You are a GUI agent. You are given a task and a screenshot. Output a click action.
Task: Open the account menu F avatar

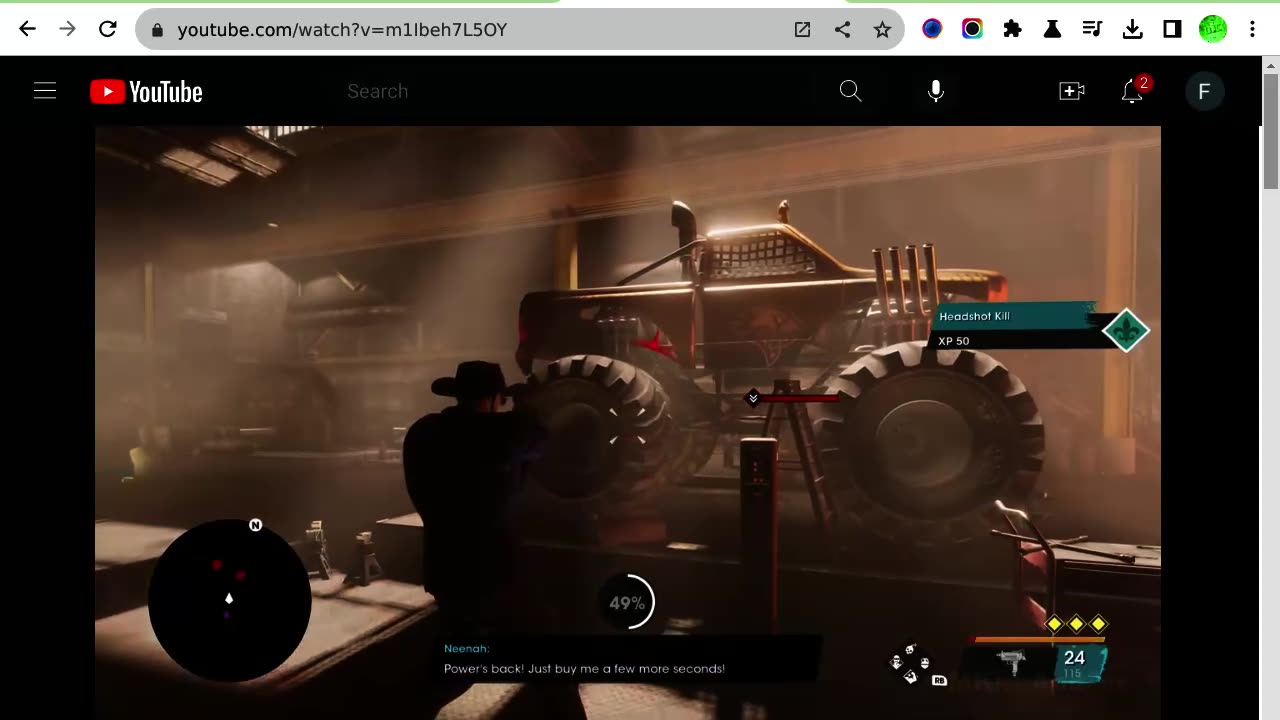tap(1204, 91)
